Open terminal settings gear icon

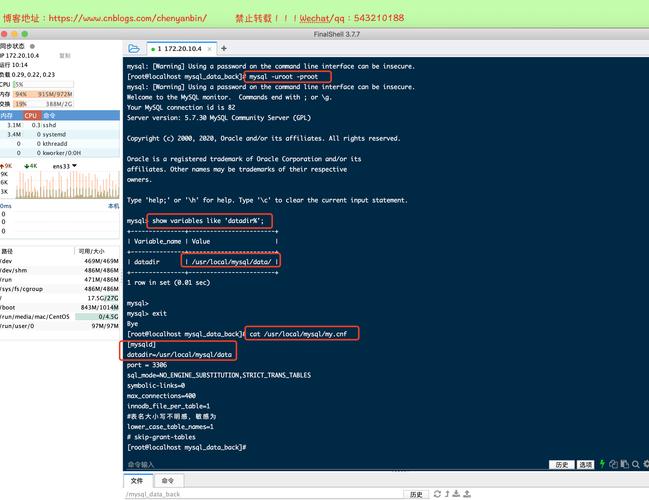pos(646,464)
